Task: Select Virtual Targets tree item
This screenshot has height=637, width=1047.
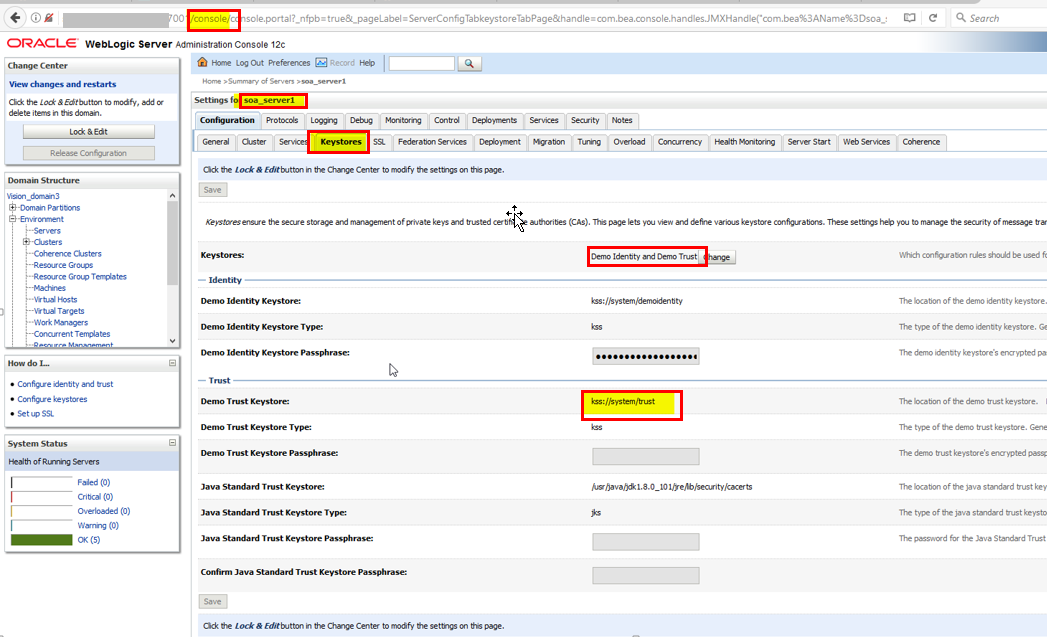Action: tap(59, 310)
